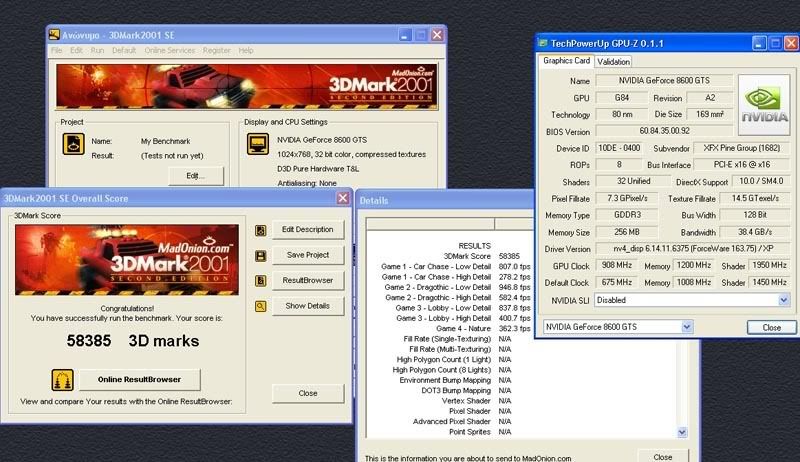Open the Help menu in 3DMark2001

coord(246,50)
